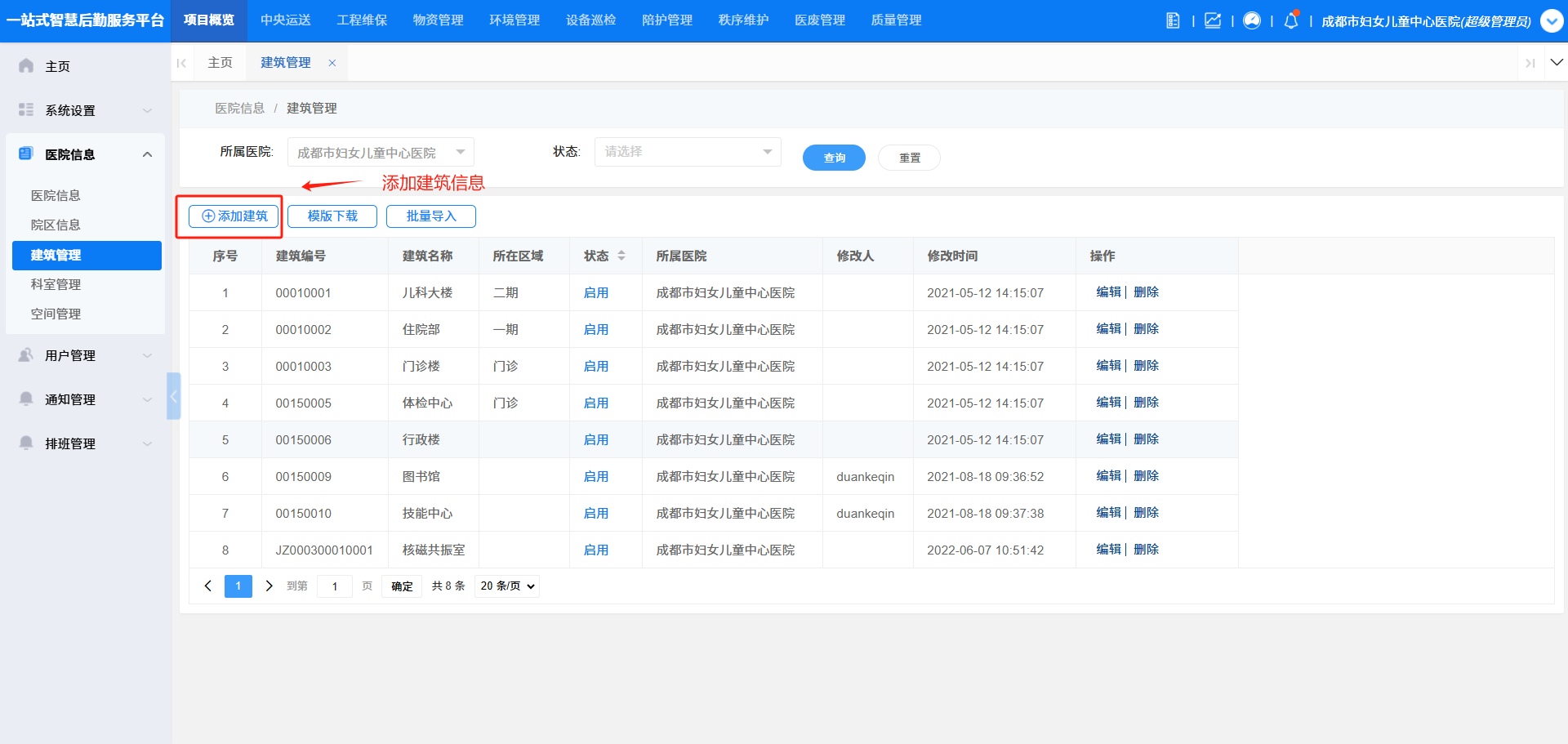Expand 通知管理 menu chevron
Viewport: 1568px width, 744px height.
(148, 399)
